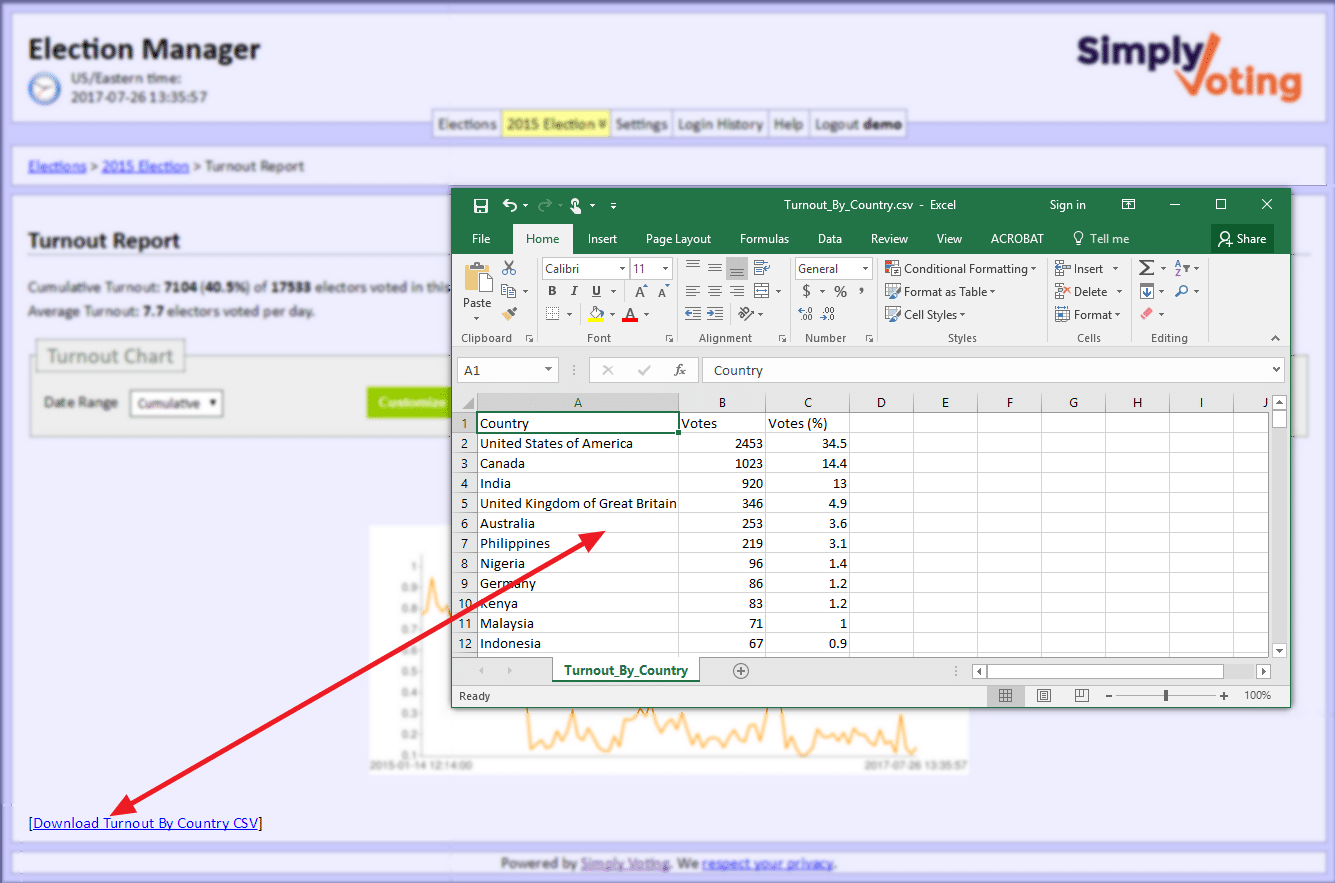Image resolution: width=1335 pixels, height=883 pixels.
Task: Click the Find & Select magnifier icon
Action: tap(1182, 291)
